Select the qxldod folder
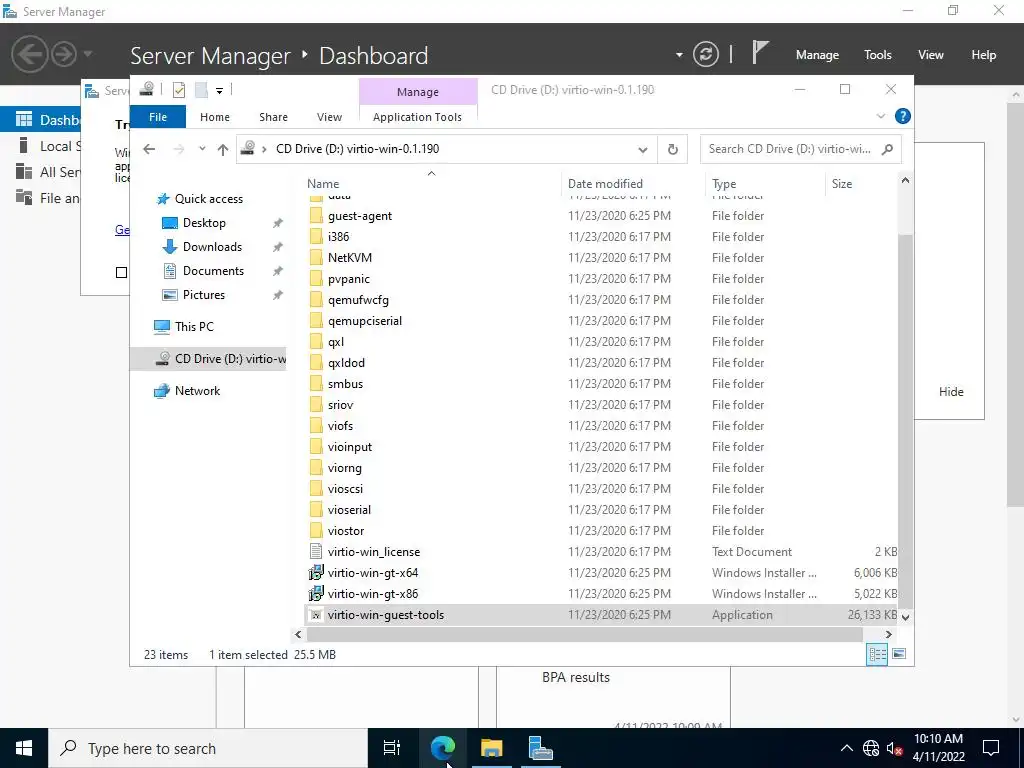 tap(346, 362)
